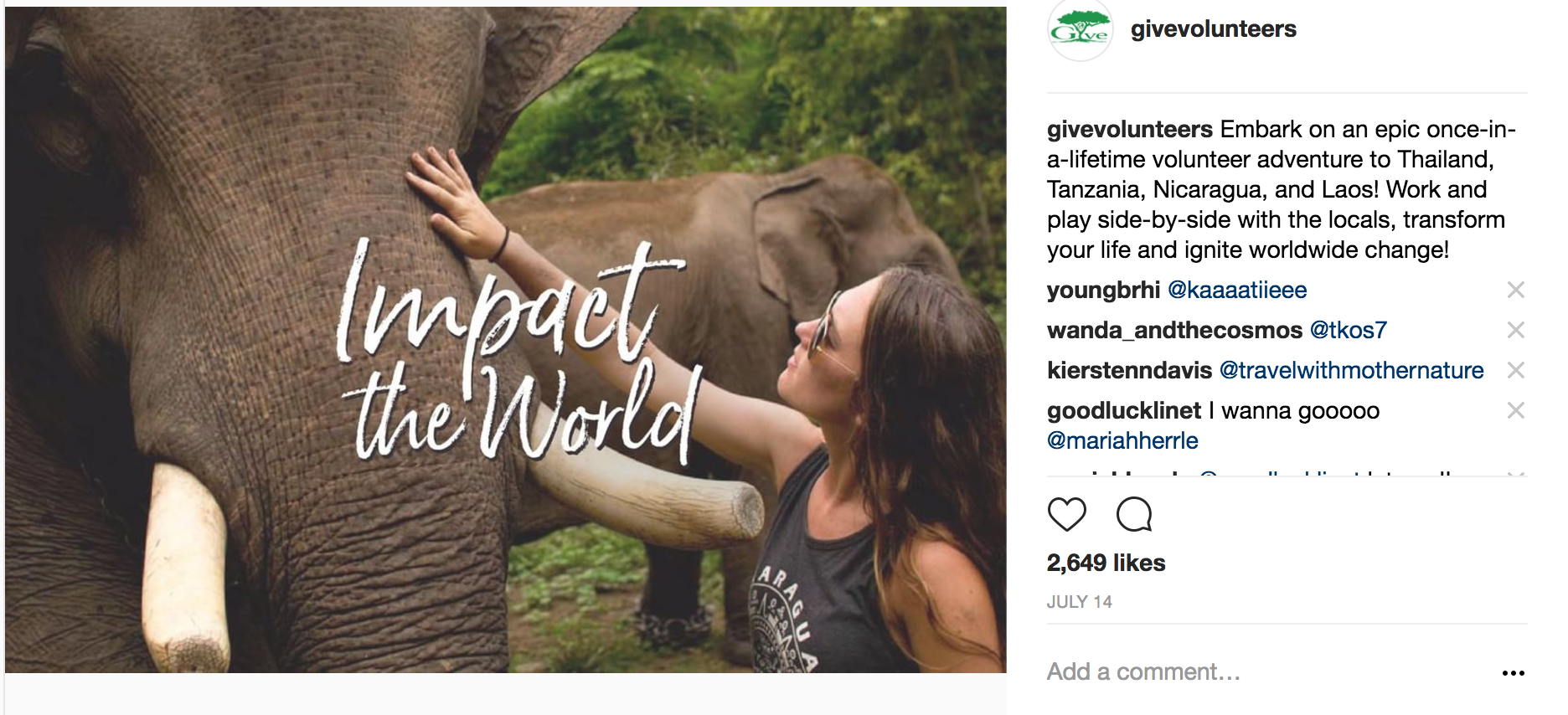Remove the goodlucklinet comment with its X
Viewport: 1568px width, 715px height.
point(1515,410)
